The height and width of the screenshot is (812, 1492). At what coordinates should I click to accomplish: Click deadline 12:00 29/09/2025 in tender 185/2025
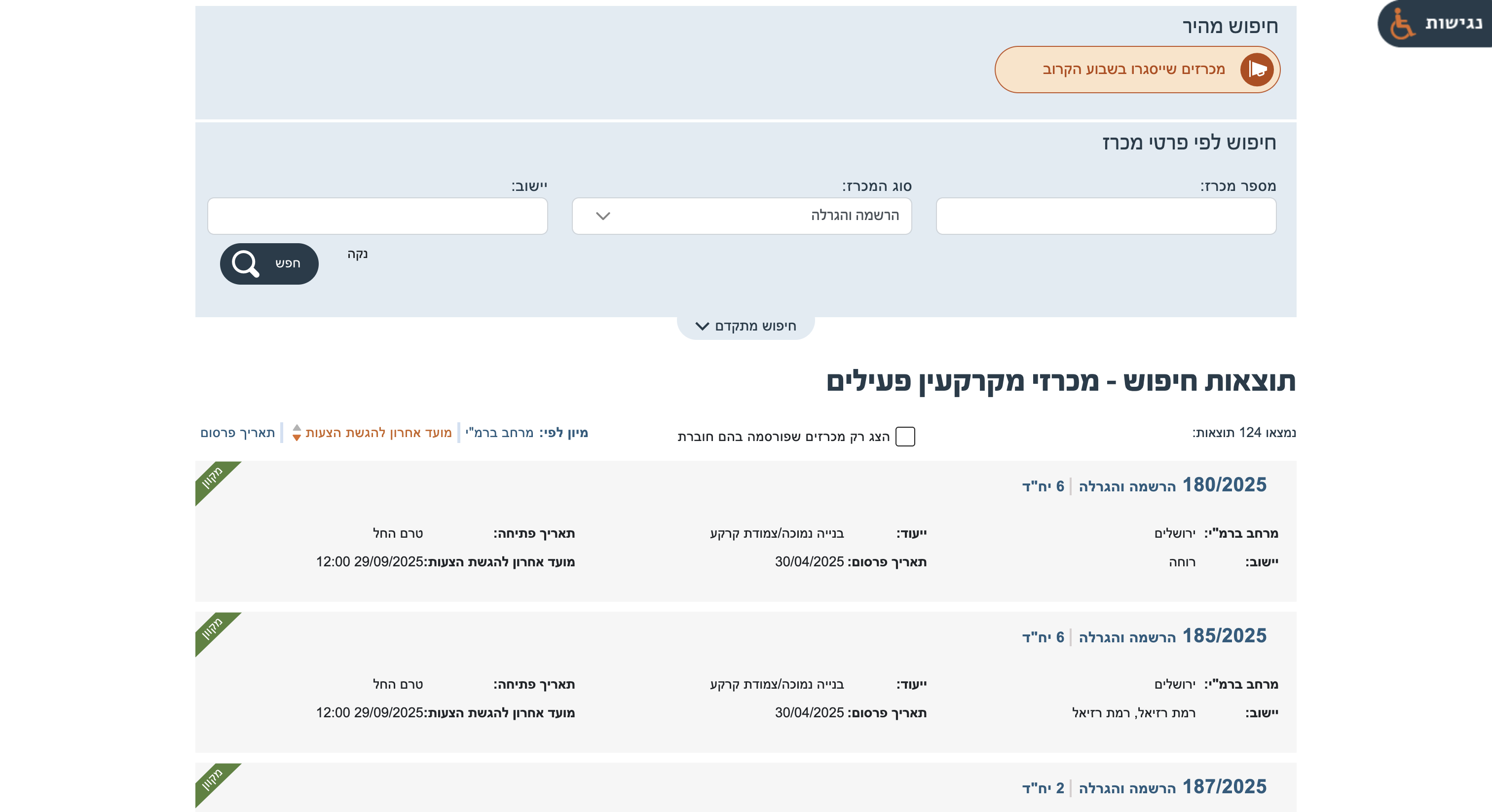pos(370,713)
